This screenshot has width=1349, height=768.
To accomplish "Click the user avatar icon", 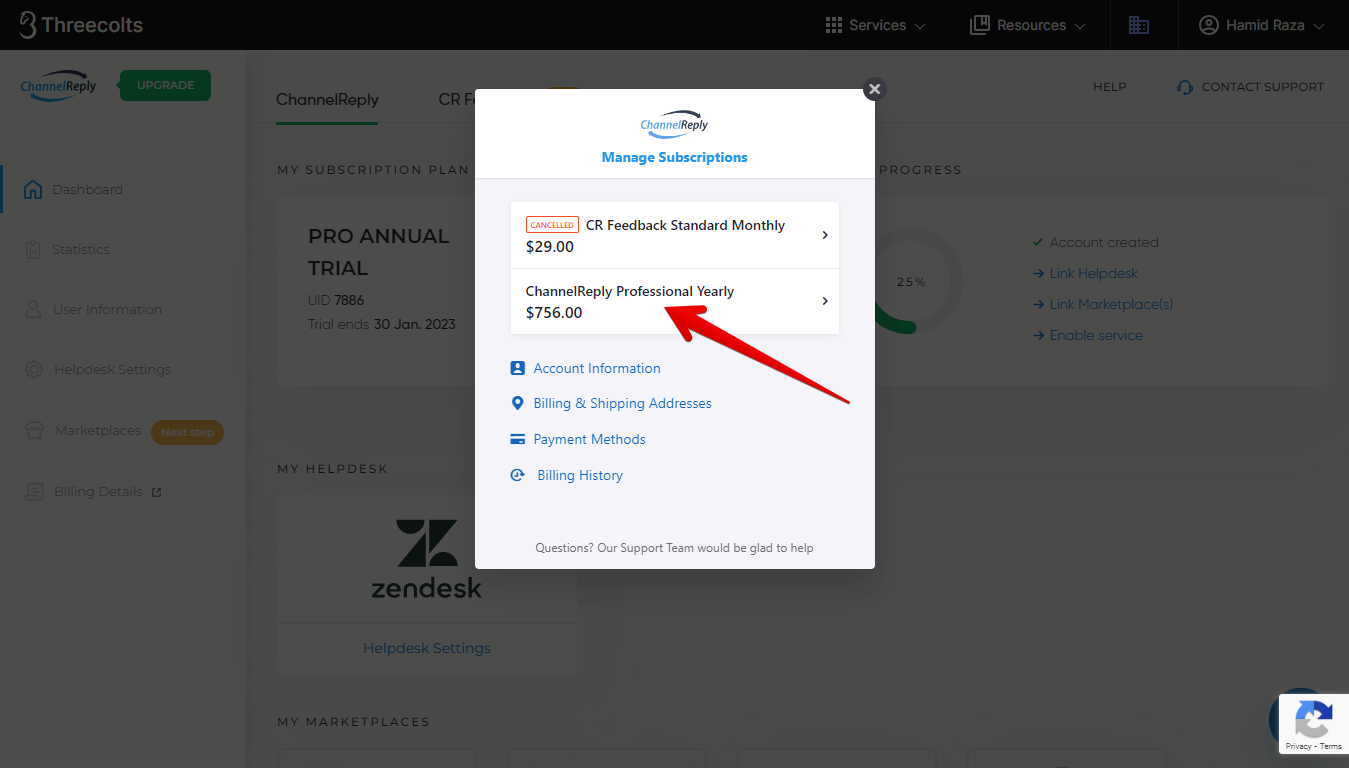I will (1209, 25).
